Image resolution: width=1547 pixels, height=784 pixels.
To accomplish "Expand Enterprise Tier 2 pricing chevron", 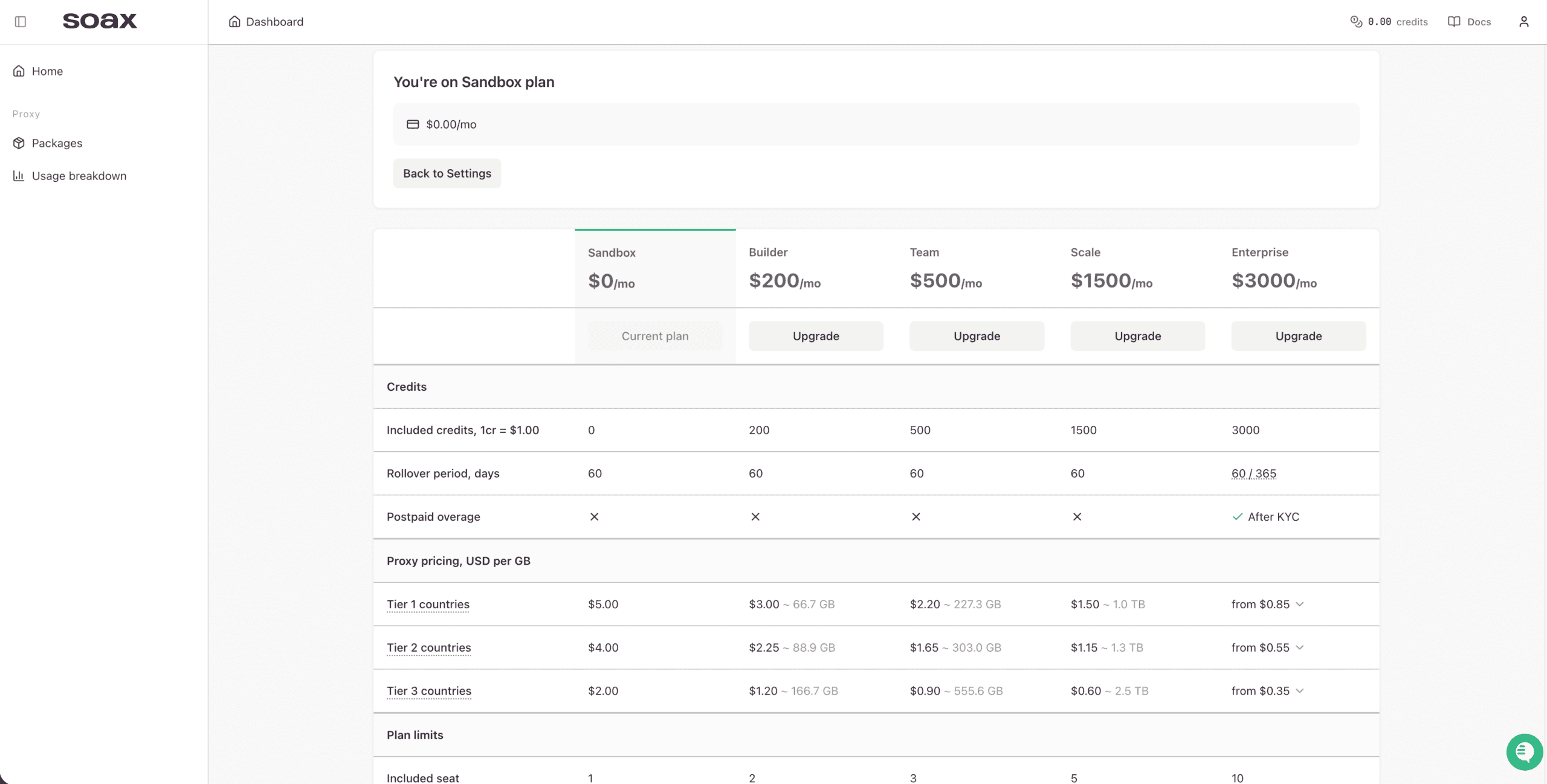I will [x=1300, y=647].
